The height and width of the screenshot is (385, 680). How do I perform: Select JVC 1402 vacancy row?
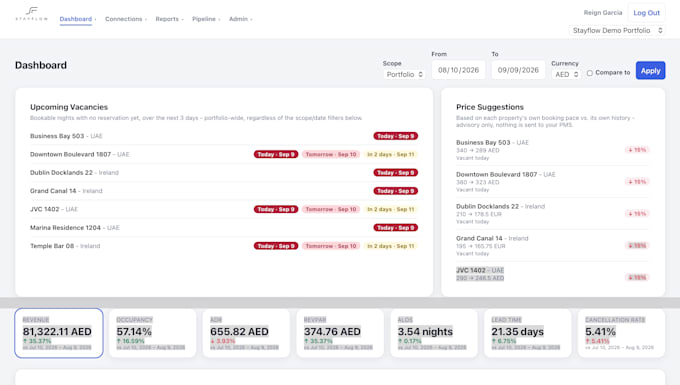coord(224,209)
